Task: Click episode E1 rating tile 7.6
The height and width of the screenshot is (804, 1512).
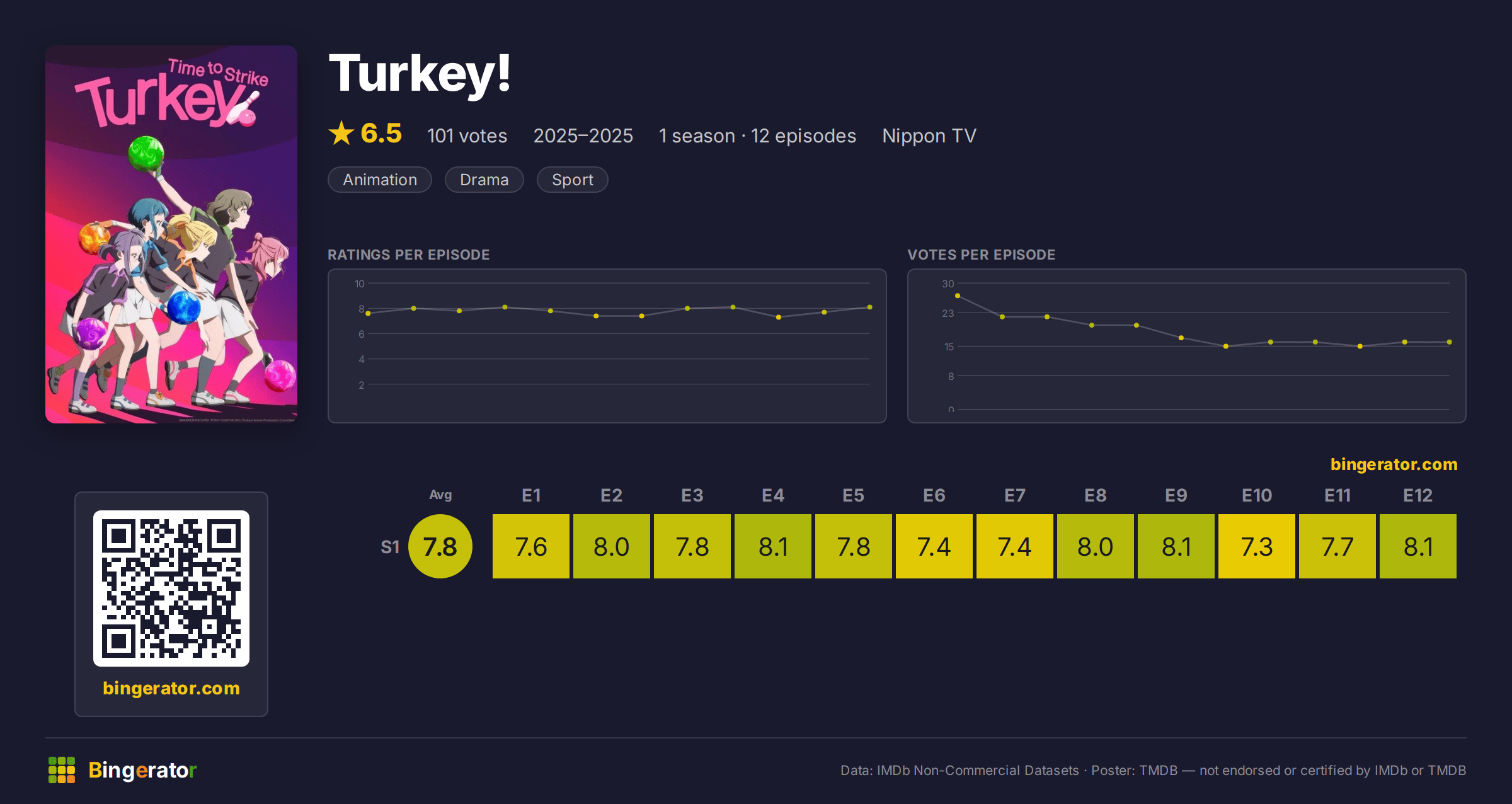Action: coord(531,546)
